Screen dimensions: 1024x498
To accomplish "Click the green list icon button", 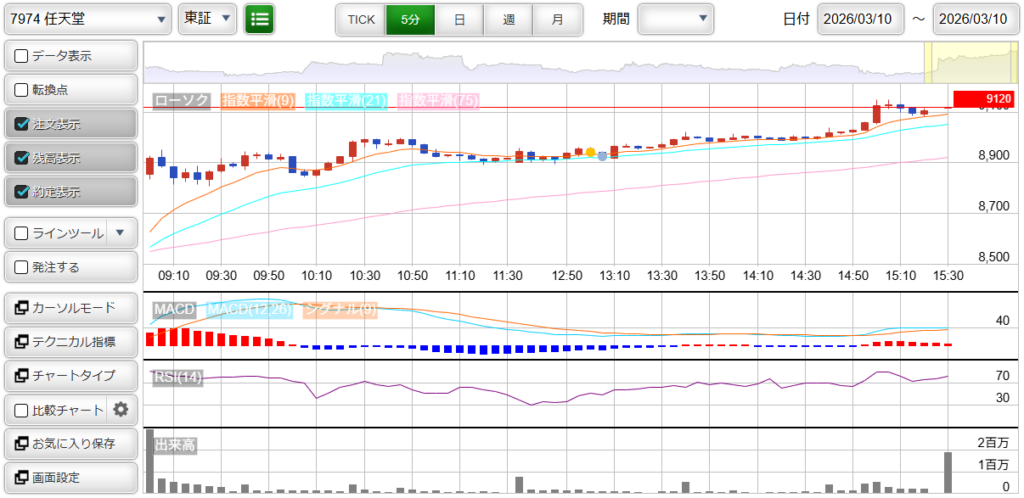I will pyautogui.click(x=259, y=19).
